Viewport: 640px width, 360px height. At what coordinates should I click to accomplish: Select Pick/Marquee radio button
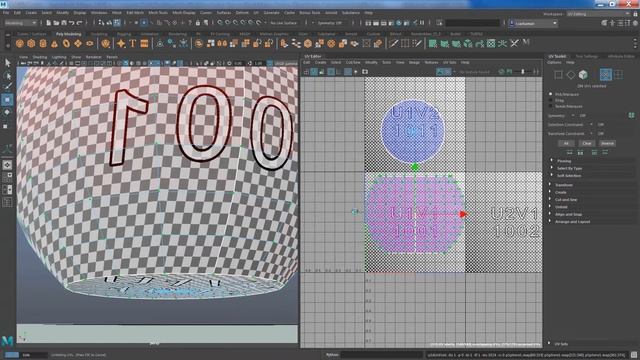tap(551, 94)
